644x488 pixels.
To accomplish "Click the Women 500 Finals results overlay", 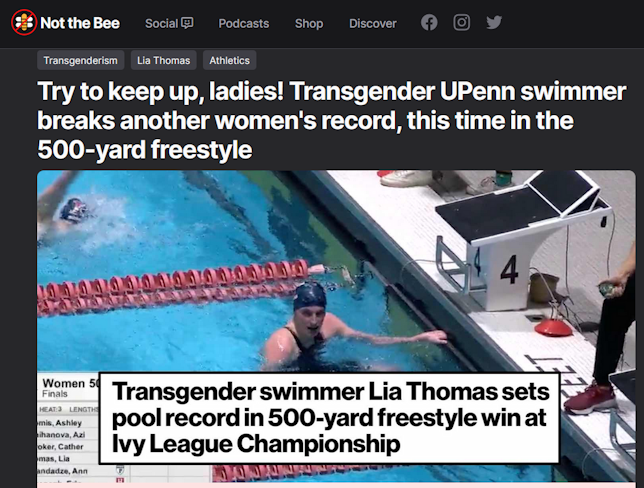I will pos(69,427).
